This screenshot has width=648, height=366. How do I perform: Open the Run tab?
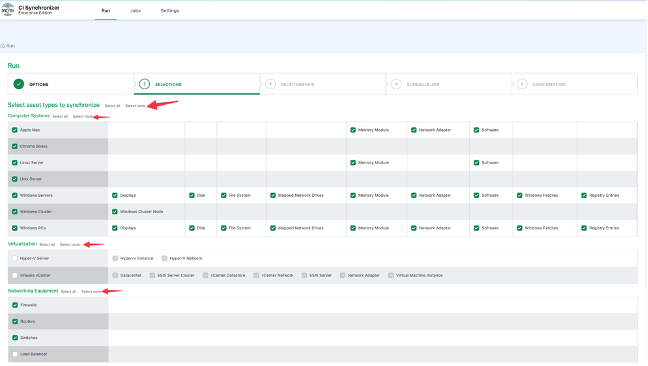[x=106, y=11]
